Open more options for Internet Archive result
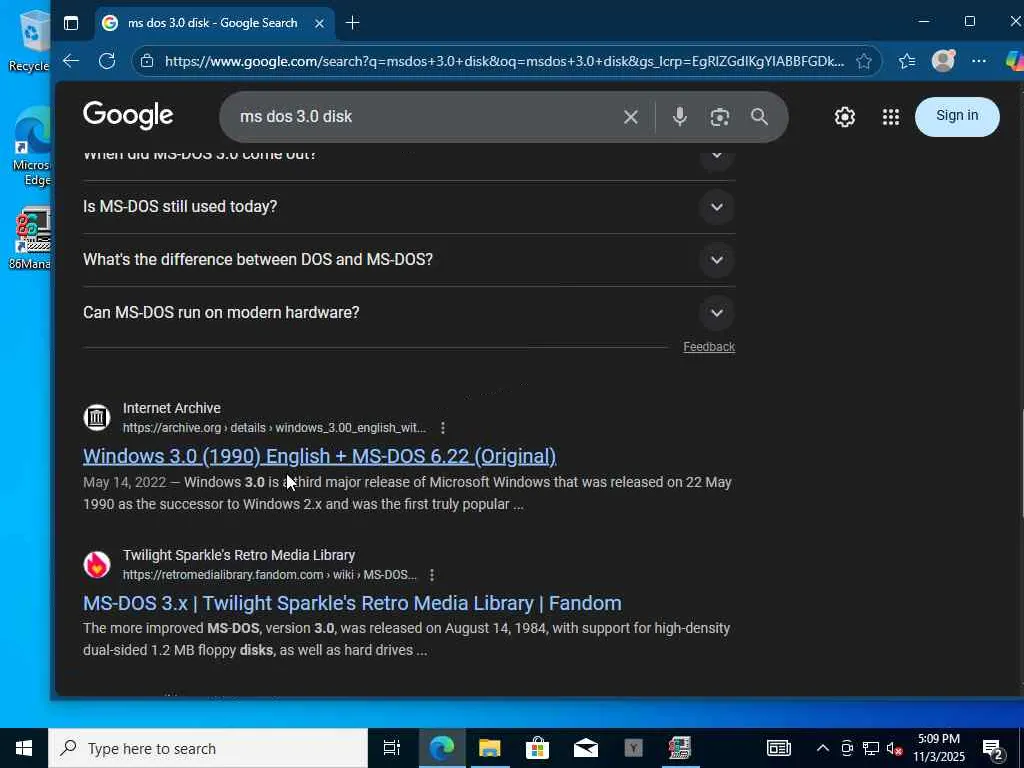 pyautogui.click(x=443, y=428)
